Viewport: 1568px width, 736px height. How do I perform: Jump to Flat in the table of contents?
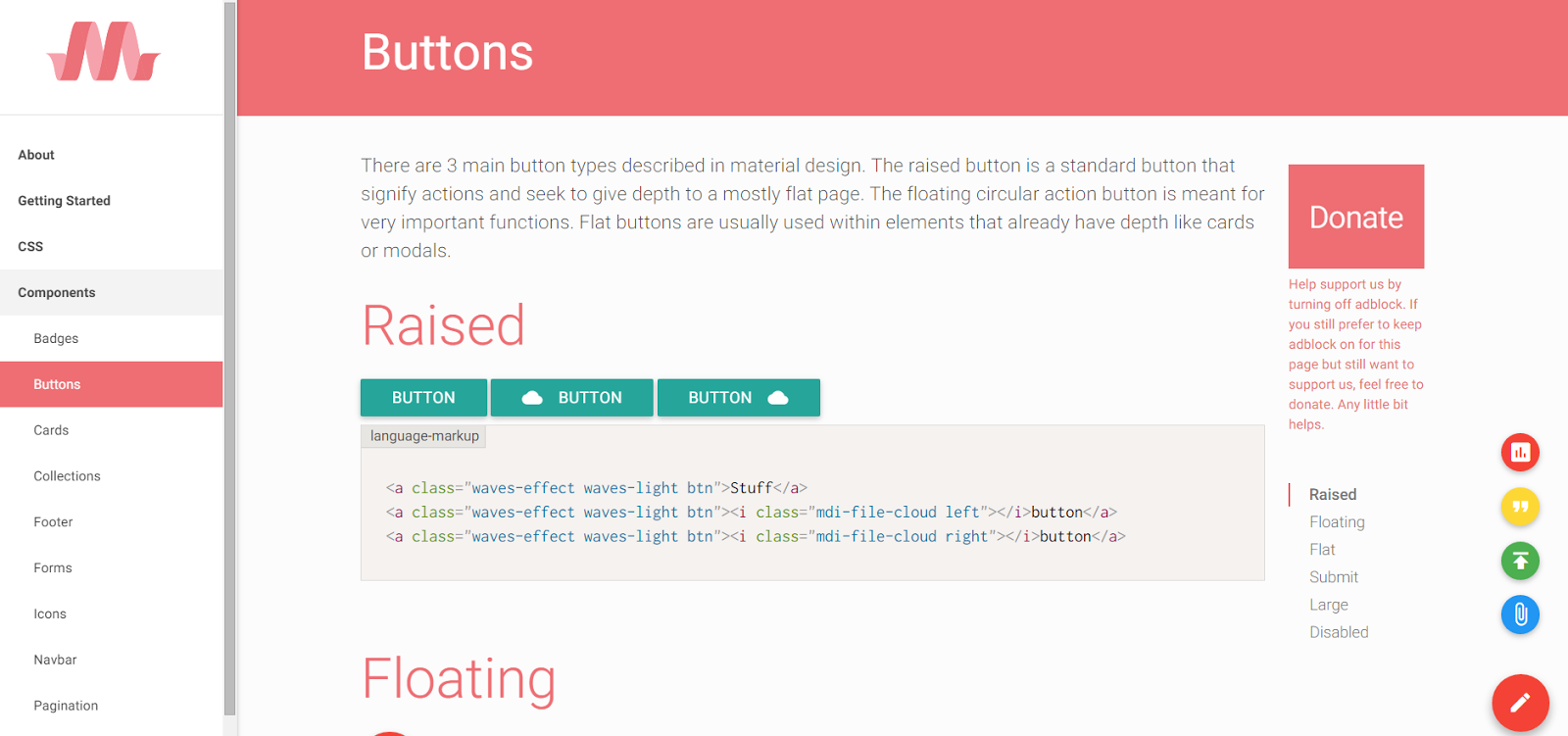pos(1322,550)
